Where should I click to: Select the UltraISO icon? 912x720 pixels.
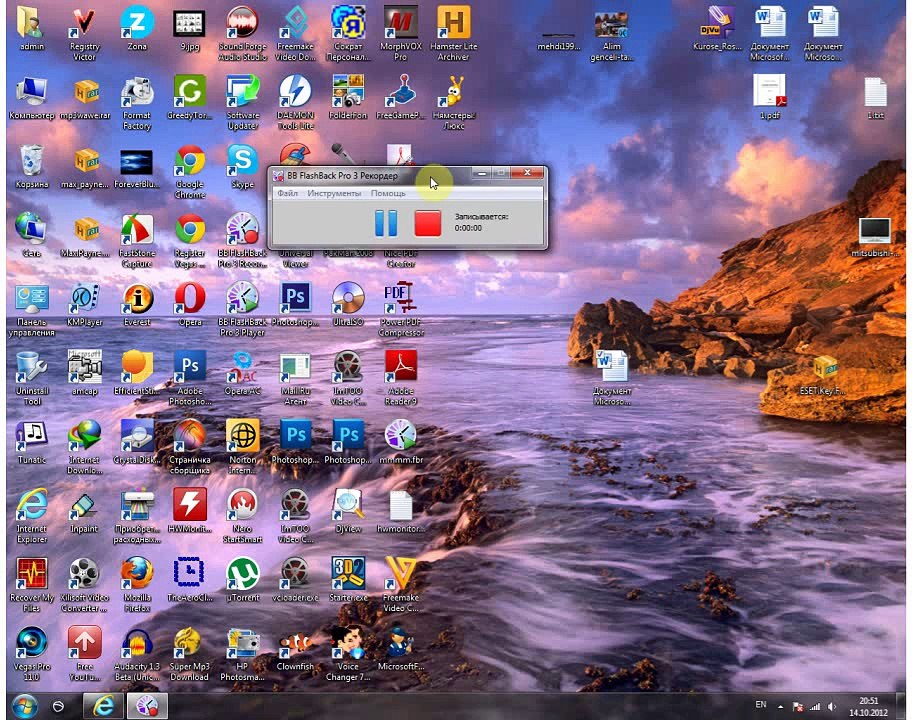coord(348,305)
